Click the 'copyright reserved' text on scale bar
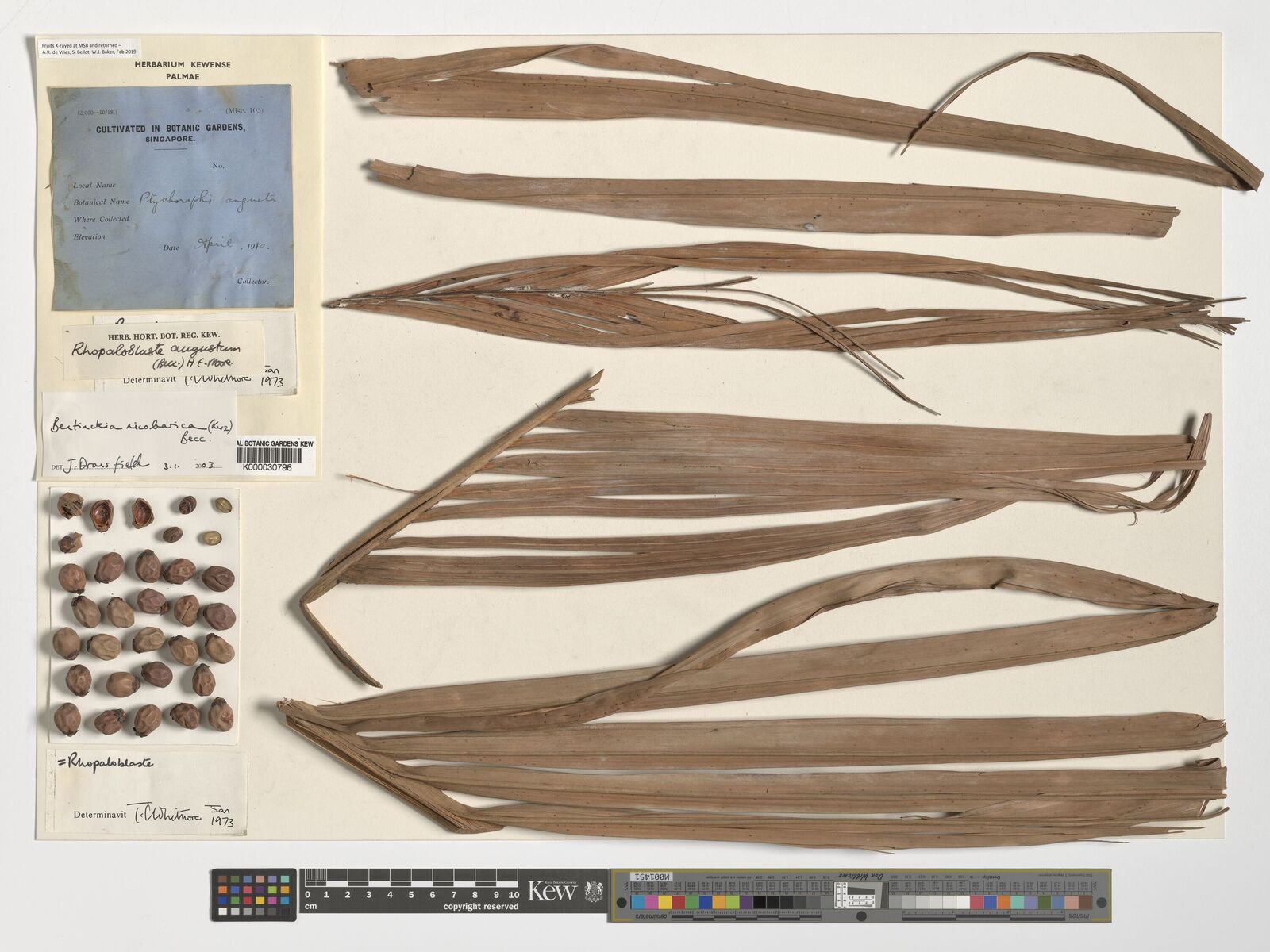The height and width of the screenshot is (952, 1270). [x=480, y=907]
